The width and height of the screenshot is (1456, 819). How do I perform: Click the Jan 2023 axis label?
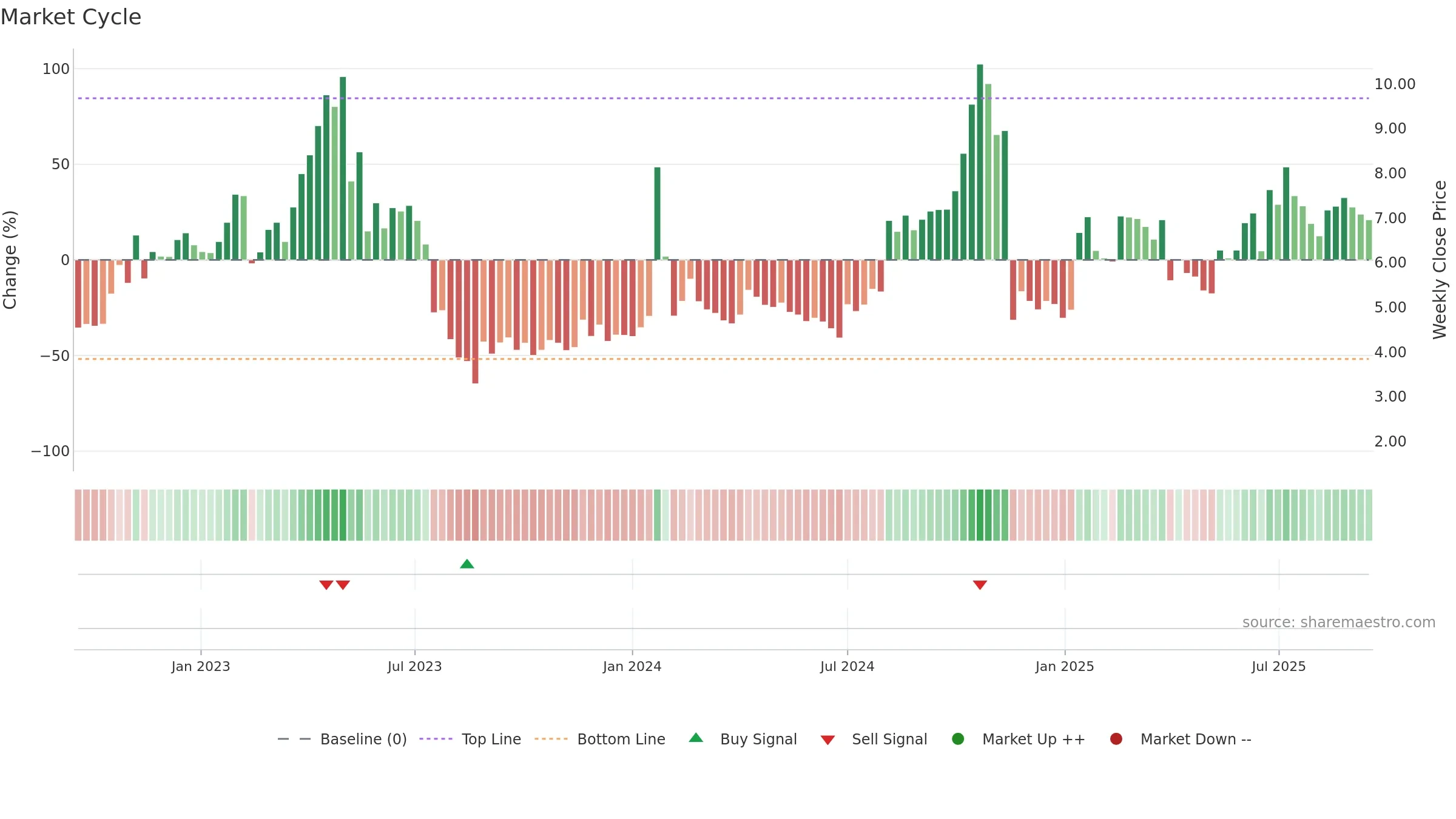pos(201,667)
